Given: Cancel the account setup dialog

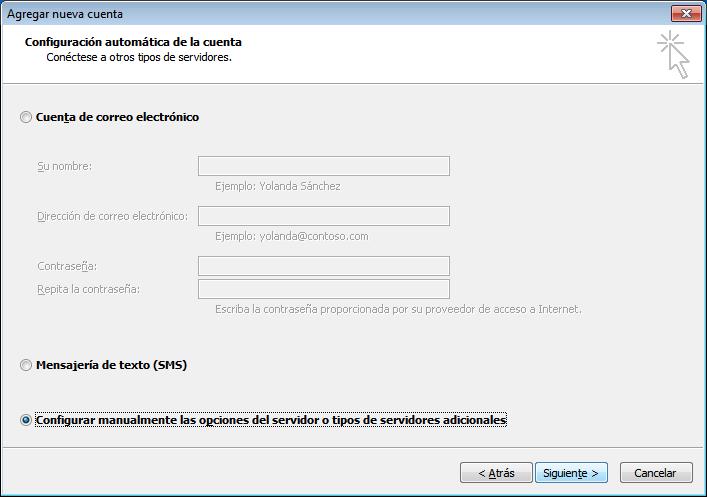Looking at the screenshot, I should (656, 473).
